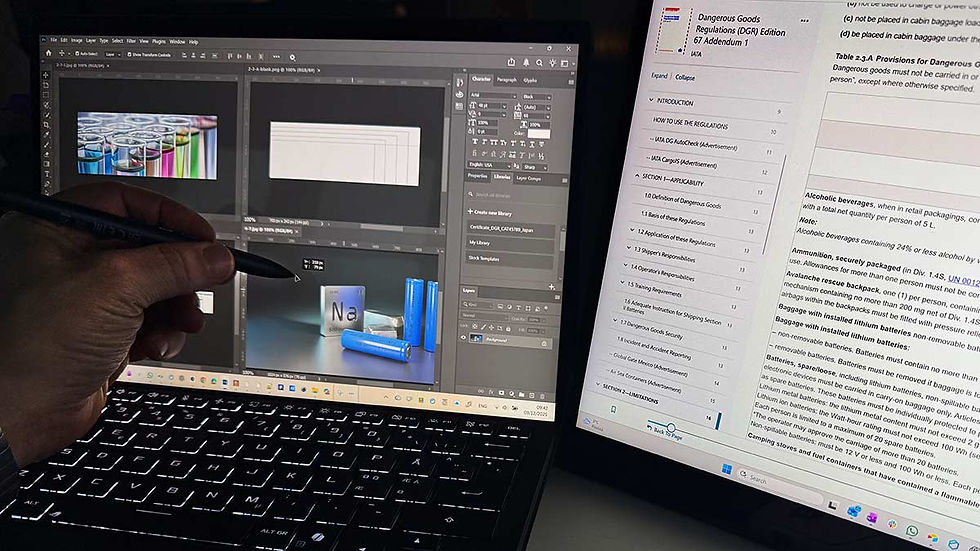Open the Arial font family dropdown
980x551 pixels.
[x=493, y=96]
